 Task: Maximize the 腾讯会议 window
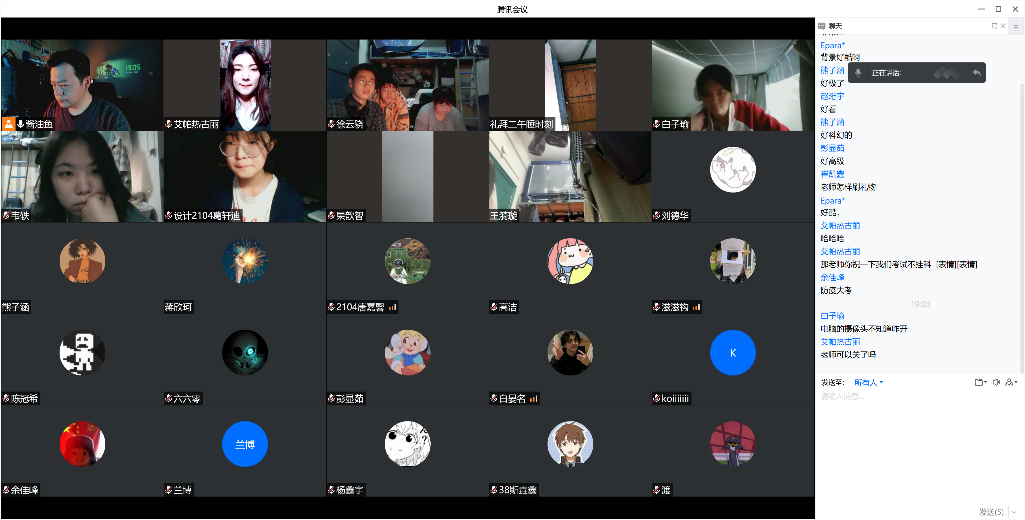[998, 9]
